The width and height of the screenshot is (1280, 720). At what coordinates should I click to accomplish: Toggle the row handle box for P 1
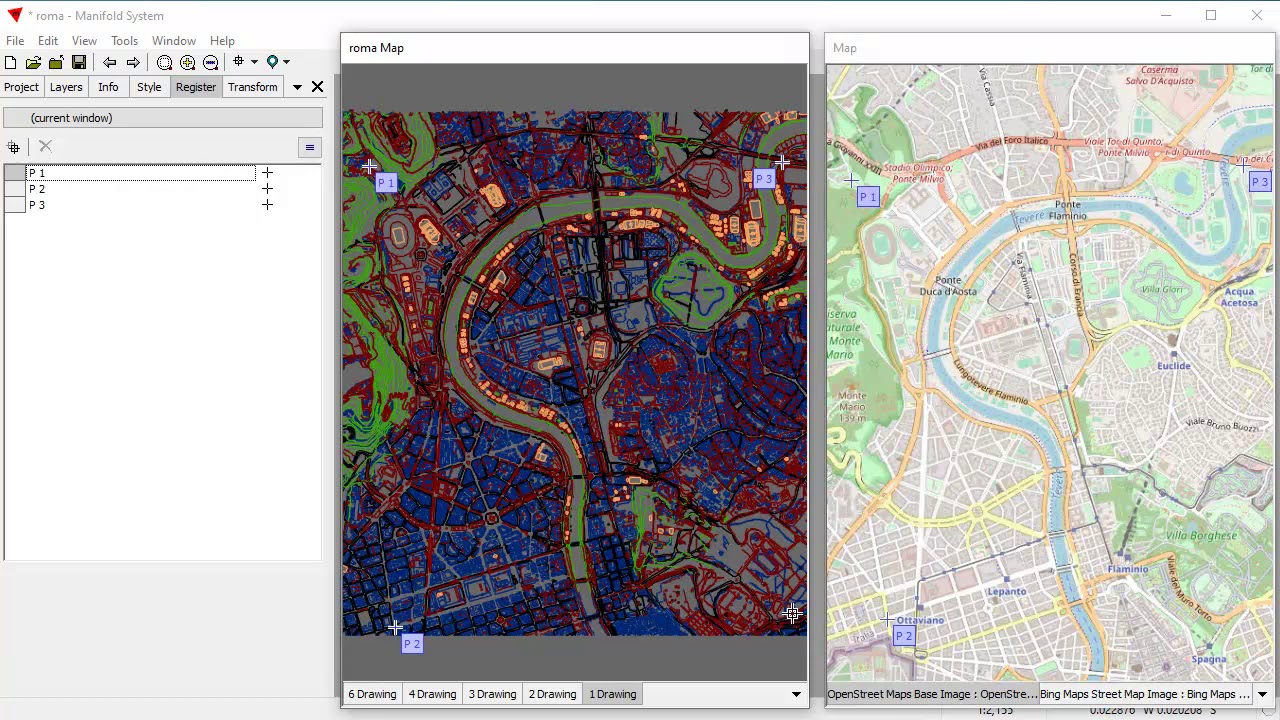[x=14, y=173]
